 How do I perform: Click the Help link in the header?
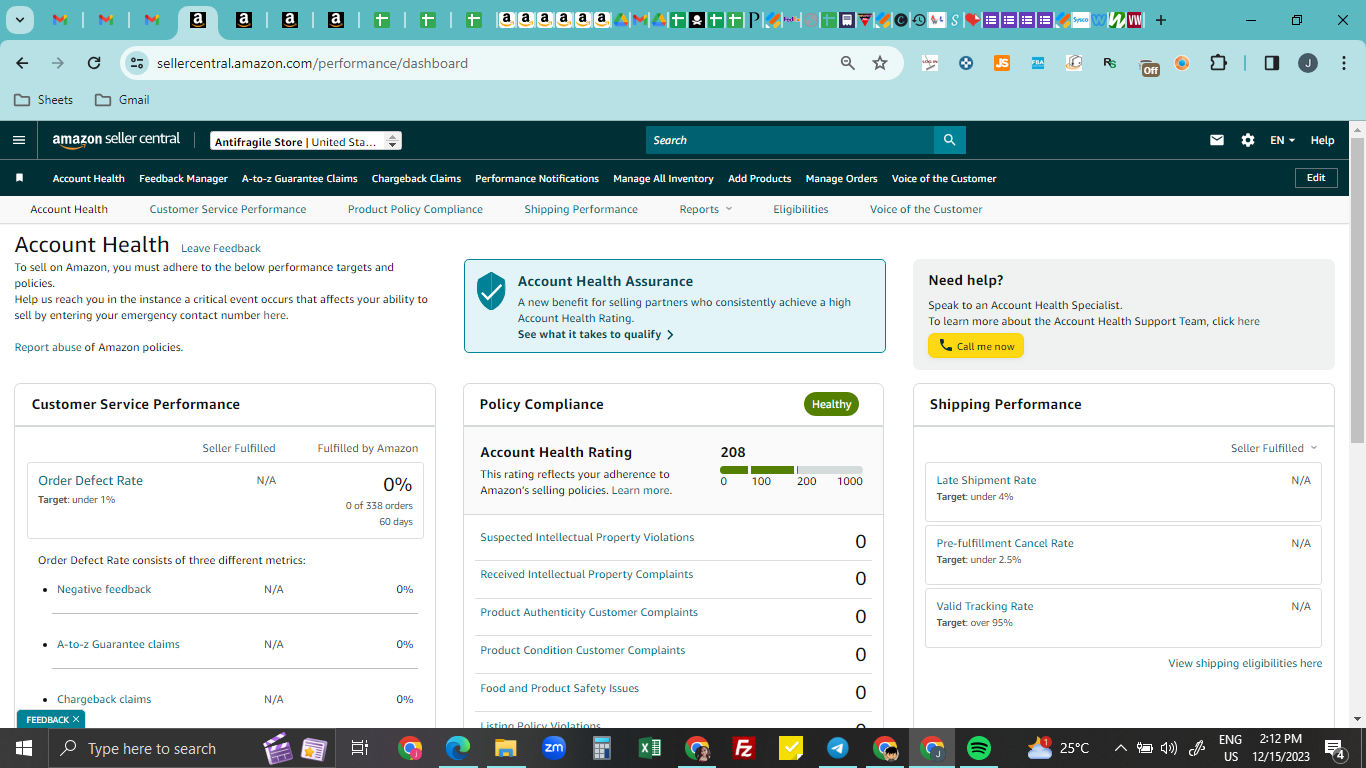tap(1322, 140)
